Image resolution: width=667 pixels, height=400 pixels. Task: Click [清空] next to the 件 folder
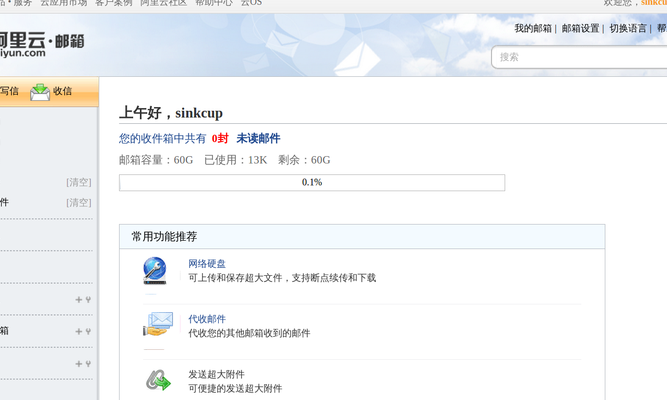[x=79, y=203]
